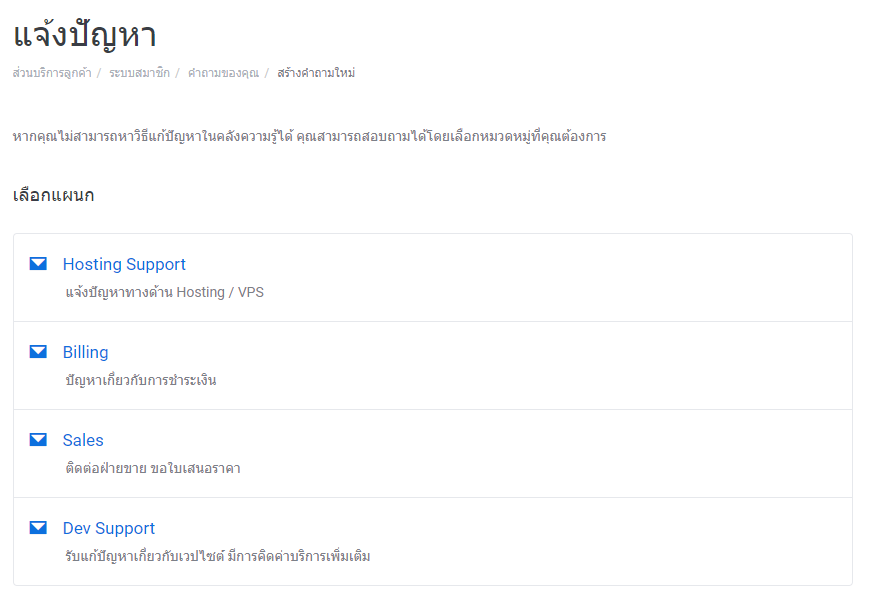871x600 pixels.
Task: Click the สร้างคำถามใหม่ breadcrumb text
Action: click(x=316, y=73)
